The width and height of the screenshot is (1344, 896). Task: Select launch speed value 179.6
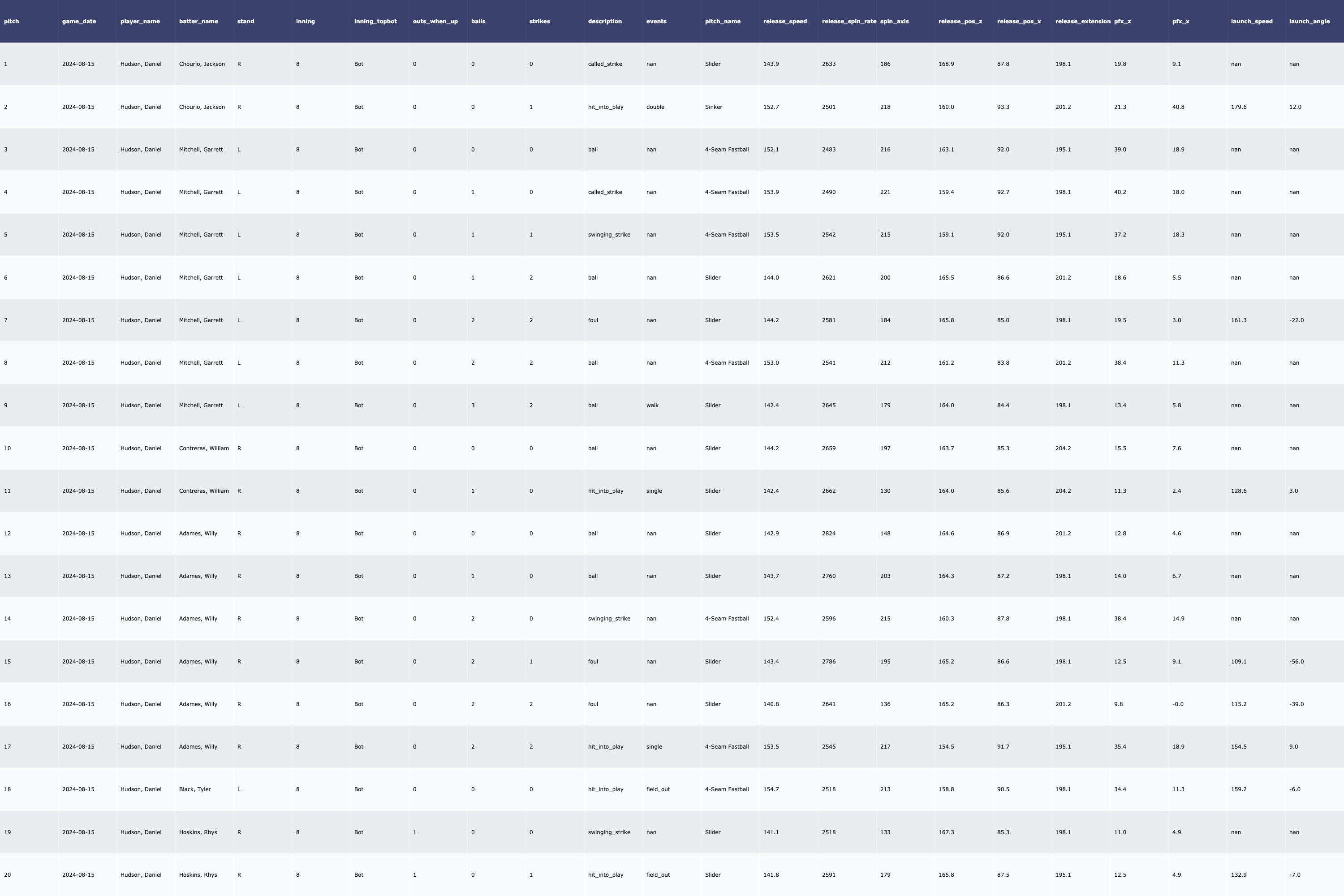[x=1238, y=107]
